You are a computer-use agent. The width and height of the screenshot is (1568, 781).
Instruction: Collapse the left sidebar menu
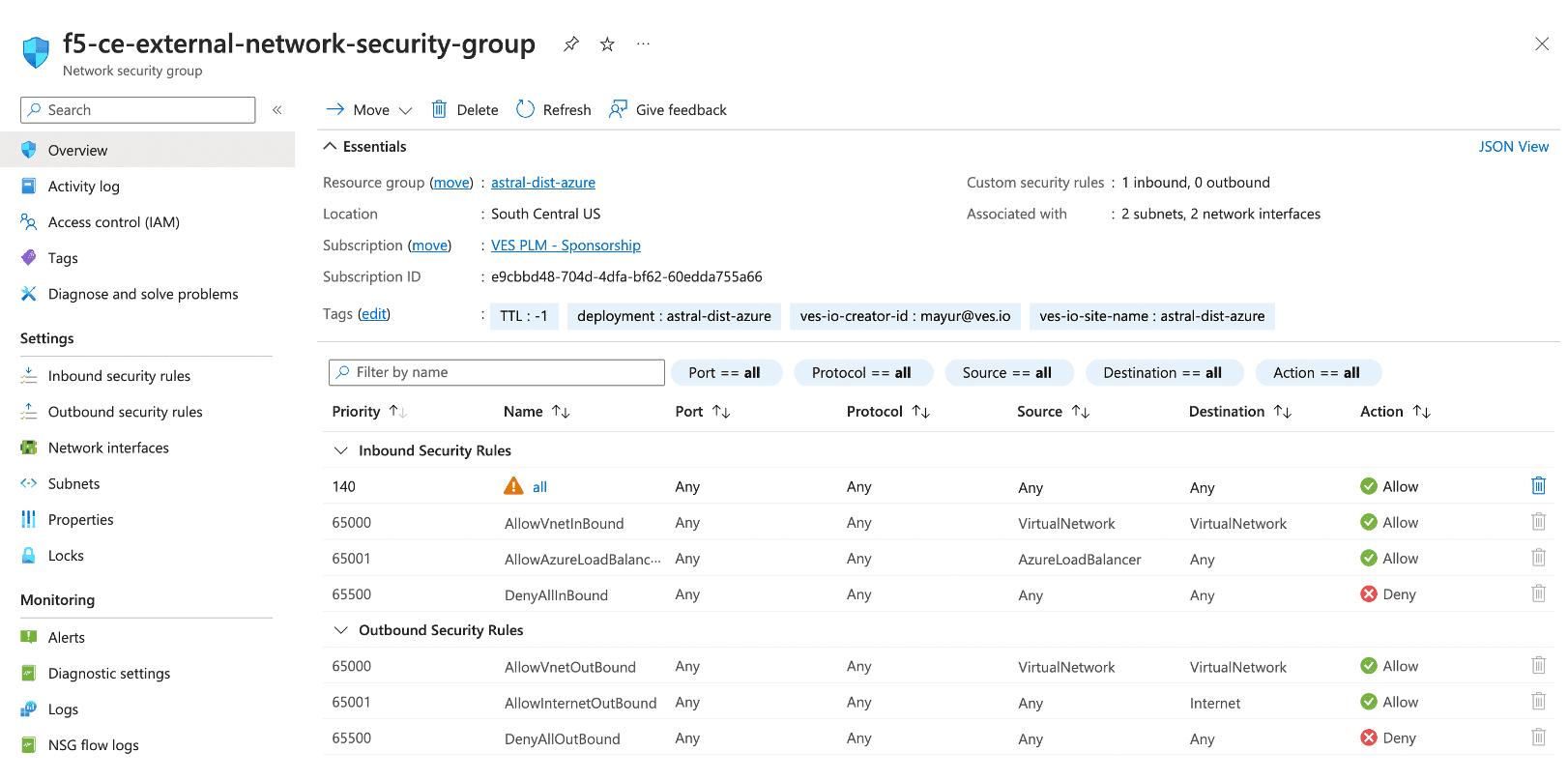click(277, 110)
